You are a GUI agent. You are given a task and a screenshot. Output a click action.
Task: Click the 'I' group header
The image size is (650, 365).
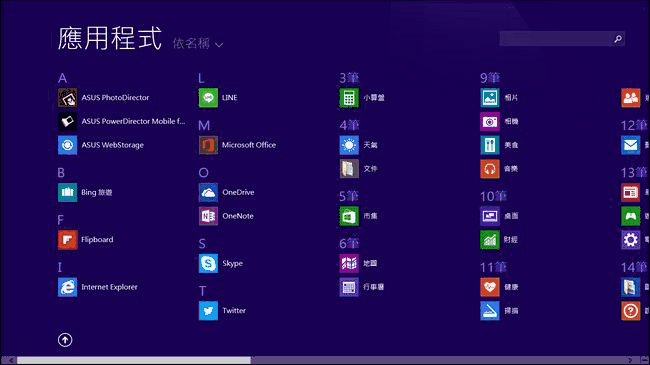point(60,267)
